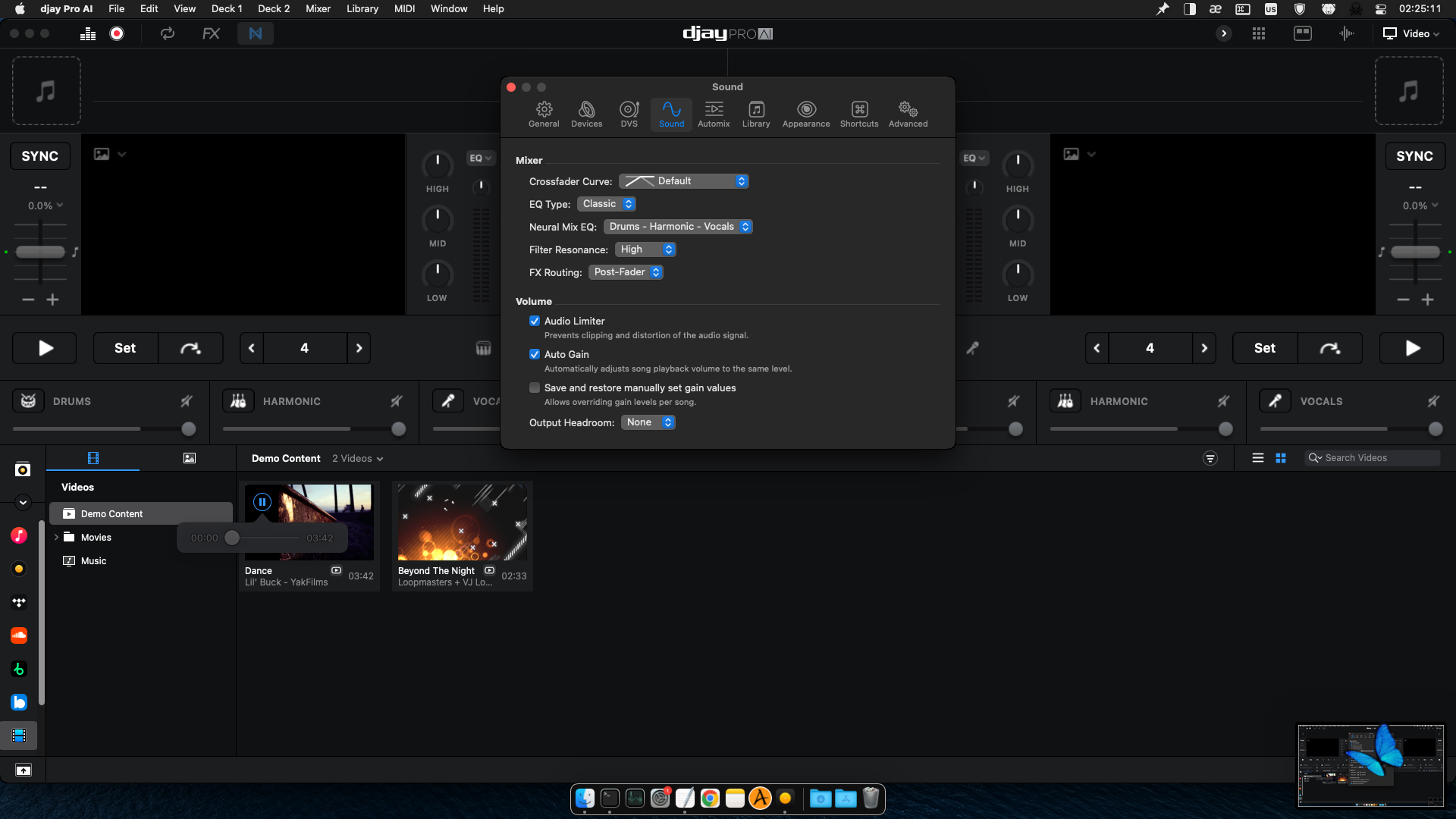1456x819 pixels.
Task: Pause the Dance video preview
Action: 262,502
